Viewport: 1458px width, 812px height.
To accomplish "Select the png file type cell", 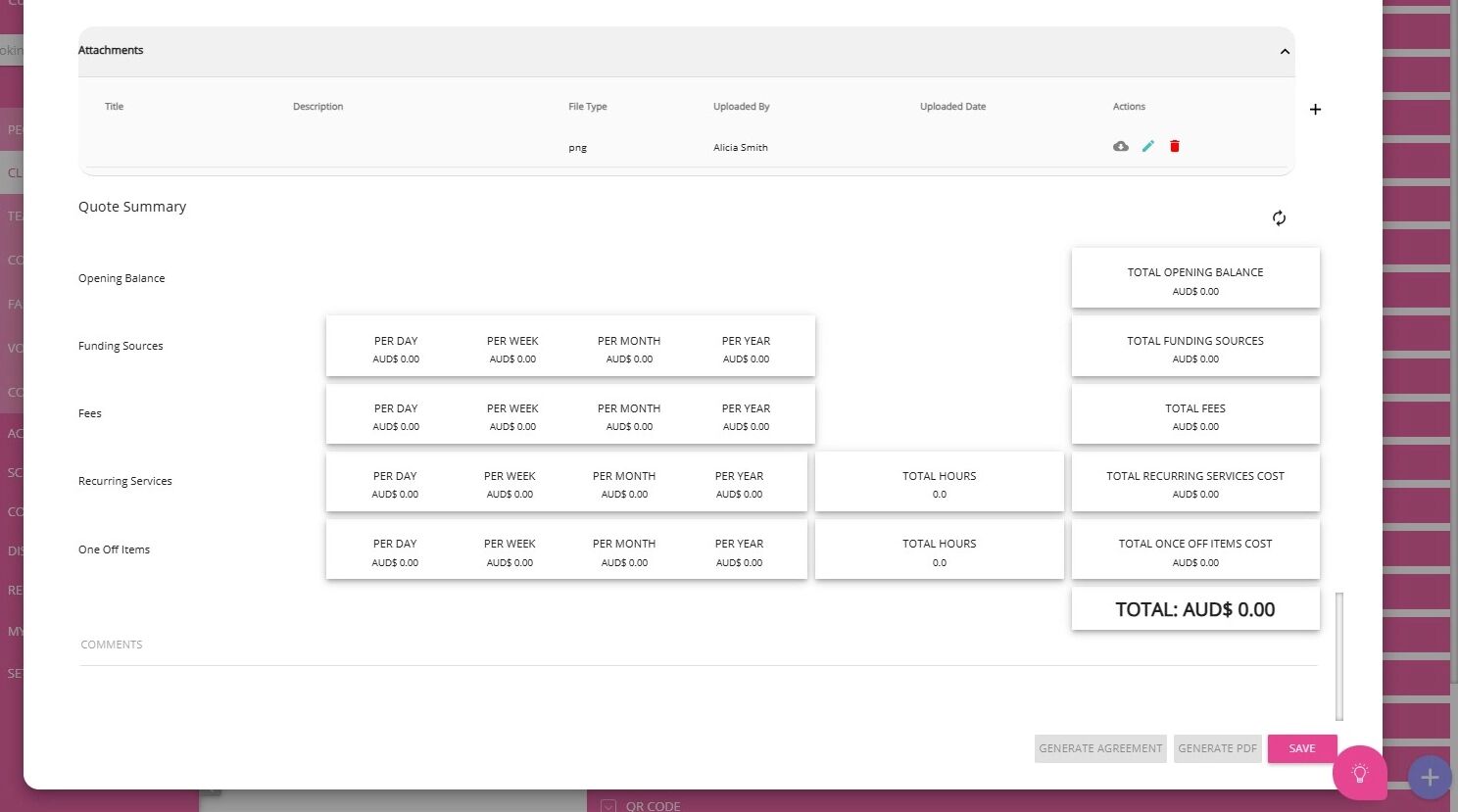I will [x=578, y=148].
